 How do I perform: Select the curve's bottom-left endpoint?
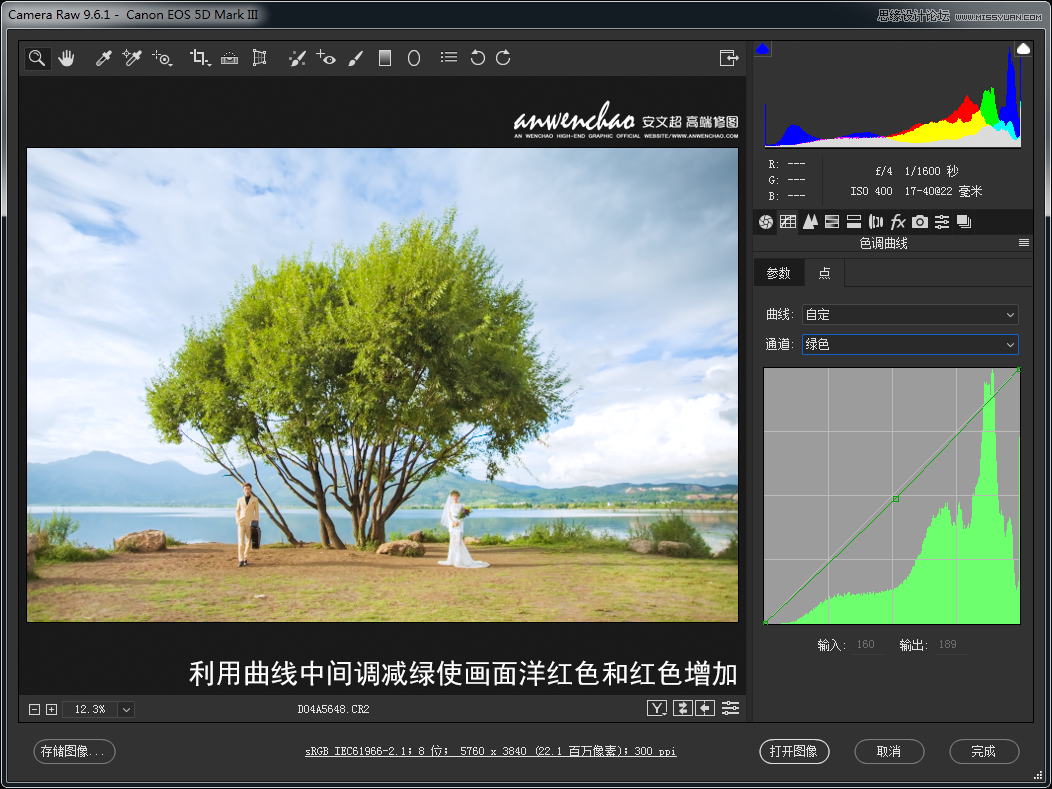click(766, 623)
